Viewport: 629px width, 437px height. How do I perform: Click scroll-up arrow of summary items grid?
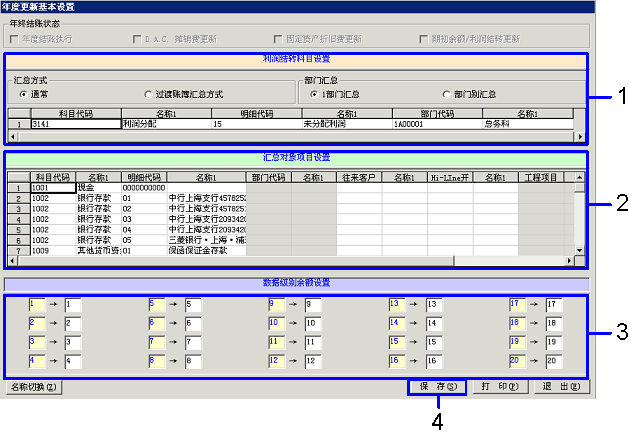579,175
